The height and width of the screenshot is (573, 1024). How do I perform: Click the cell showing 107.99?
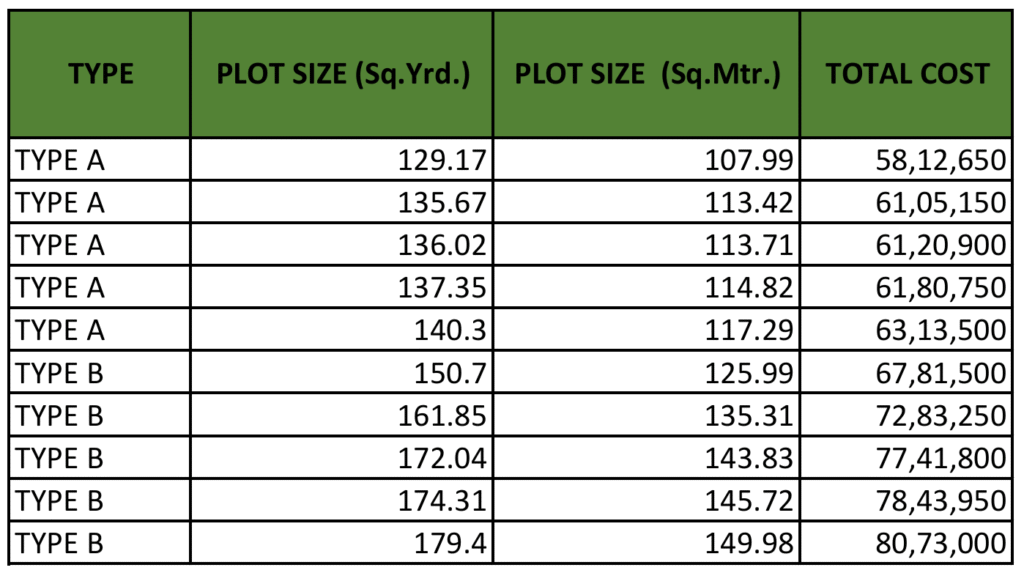click(x=647, y=159)
